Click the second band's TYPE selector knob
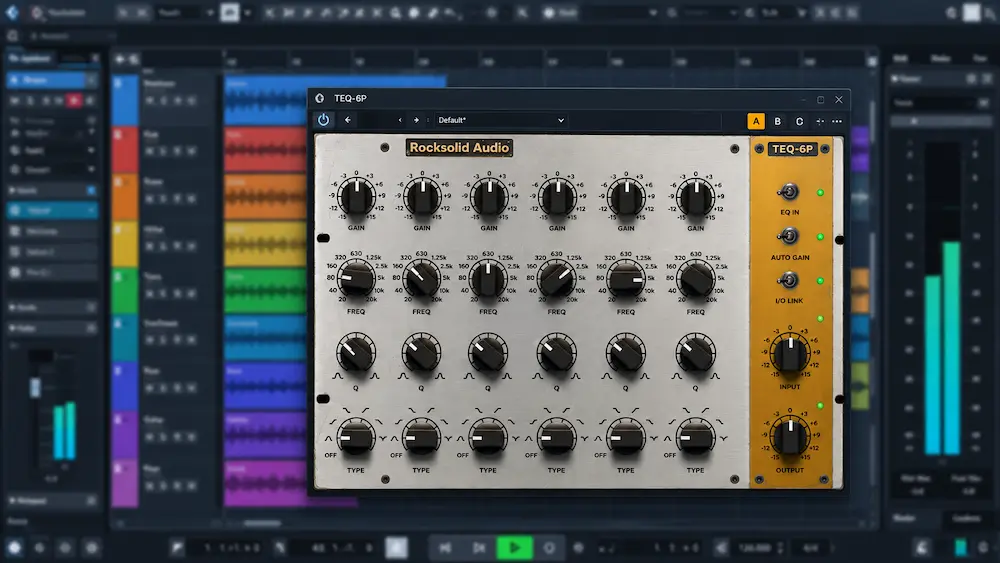This screenshot has width=1000, height=563. (x=422, y=437)
